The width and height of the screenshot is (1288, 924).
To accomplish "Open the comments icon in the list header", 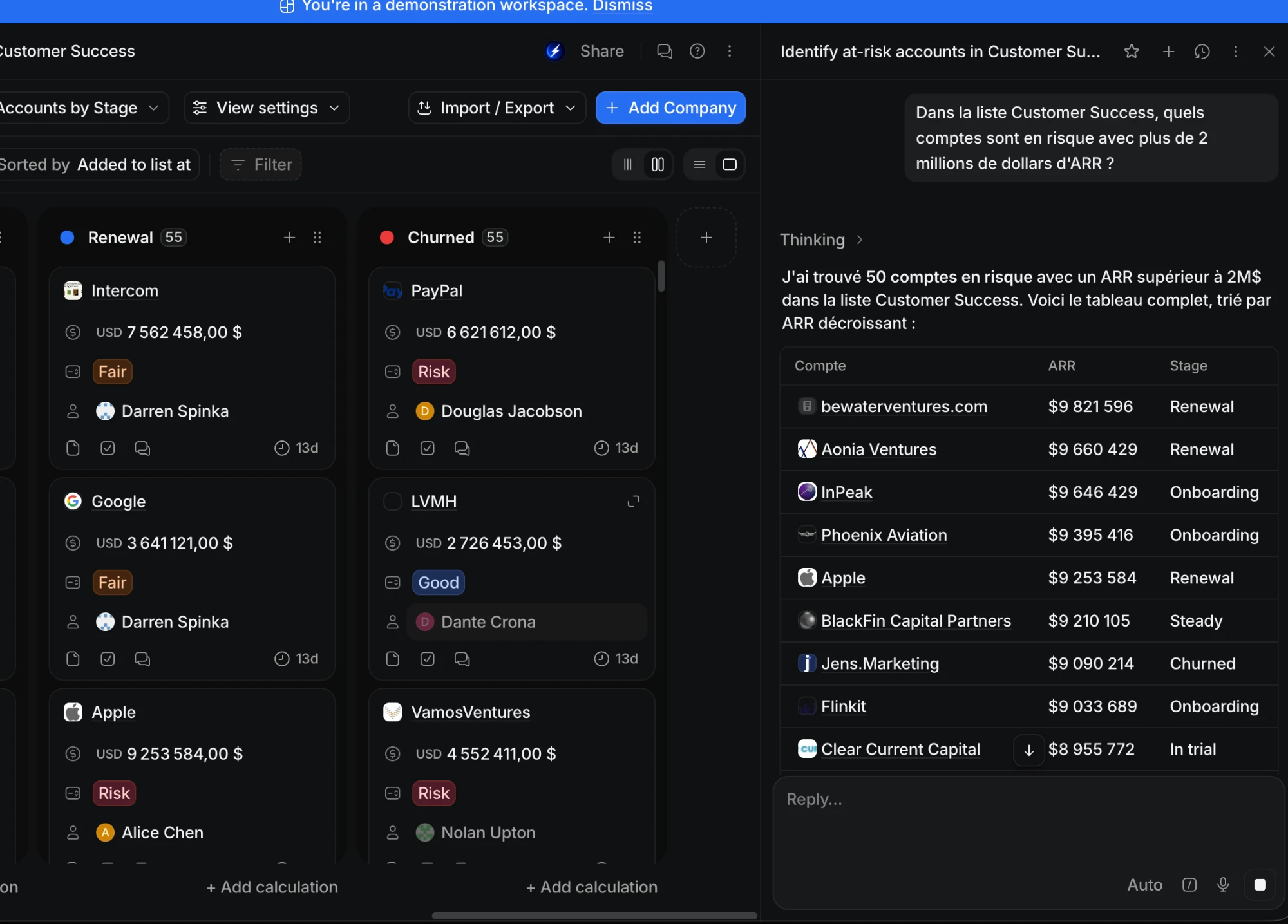I will 664,51.
